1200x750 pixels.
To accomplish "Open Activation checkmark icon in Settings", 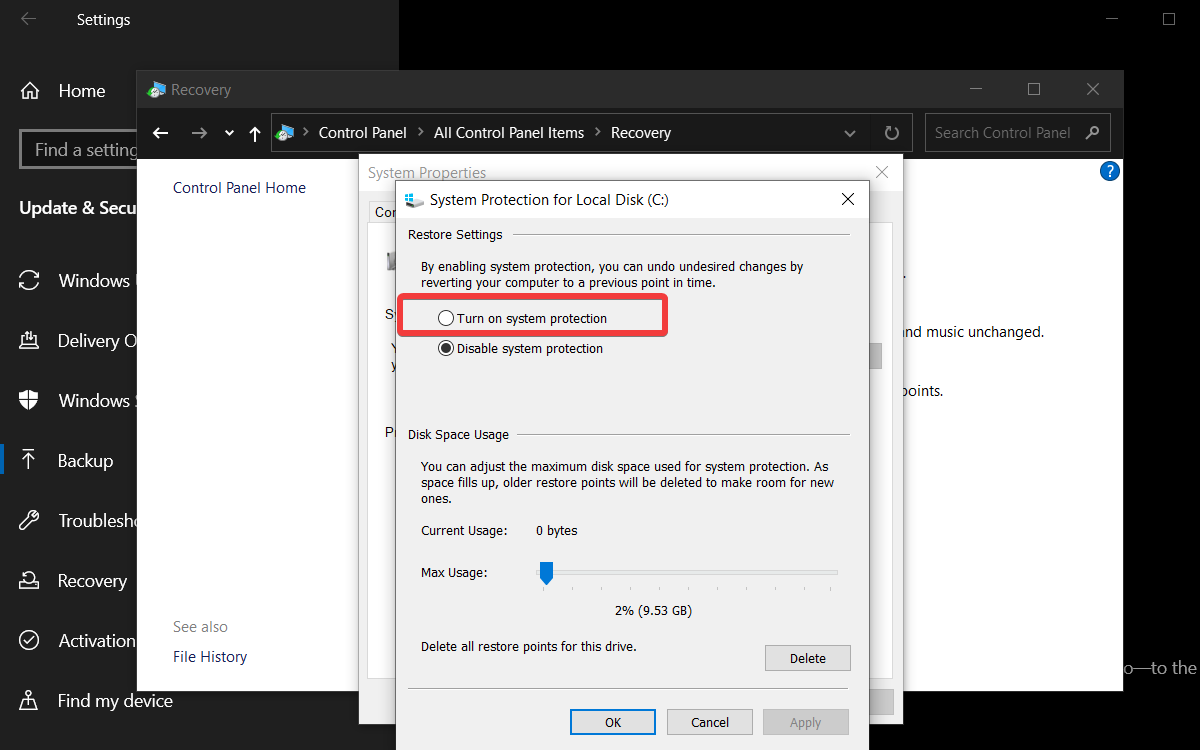I will pos(29,641).
